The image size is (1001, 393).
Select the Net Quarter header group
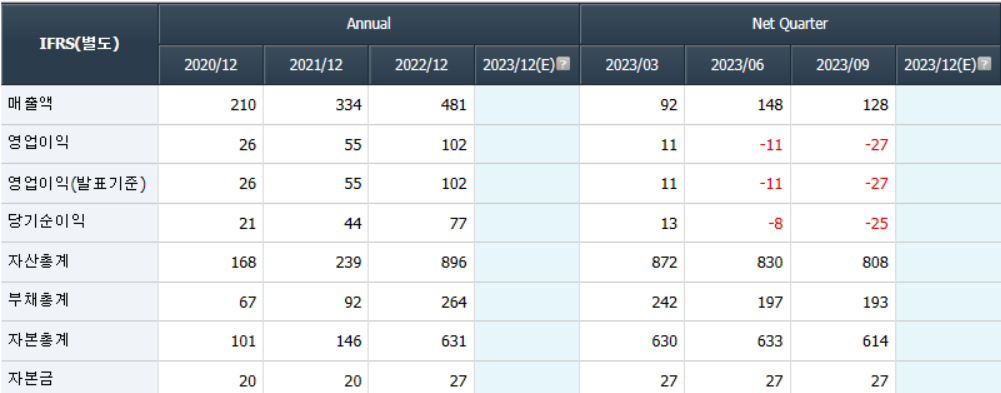(x=790, y=24)
